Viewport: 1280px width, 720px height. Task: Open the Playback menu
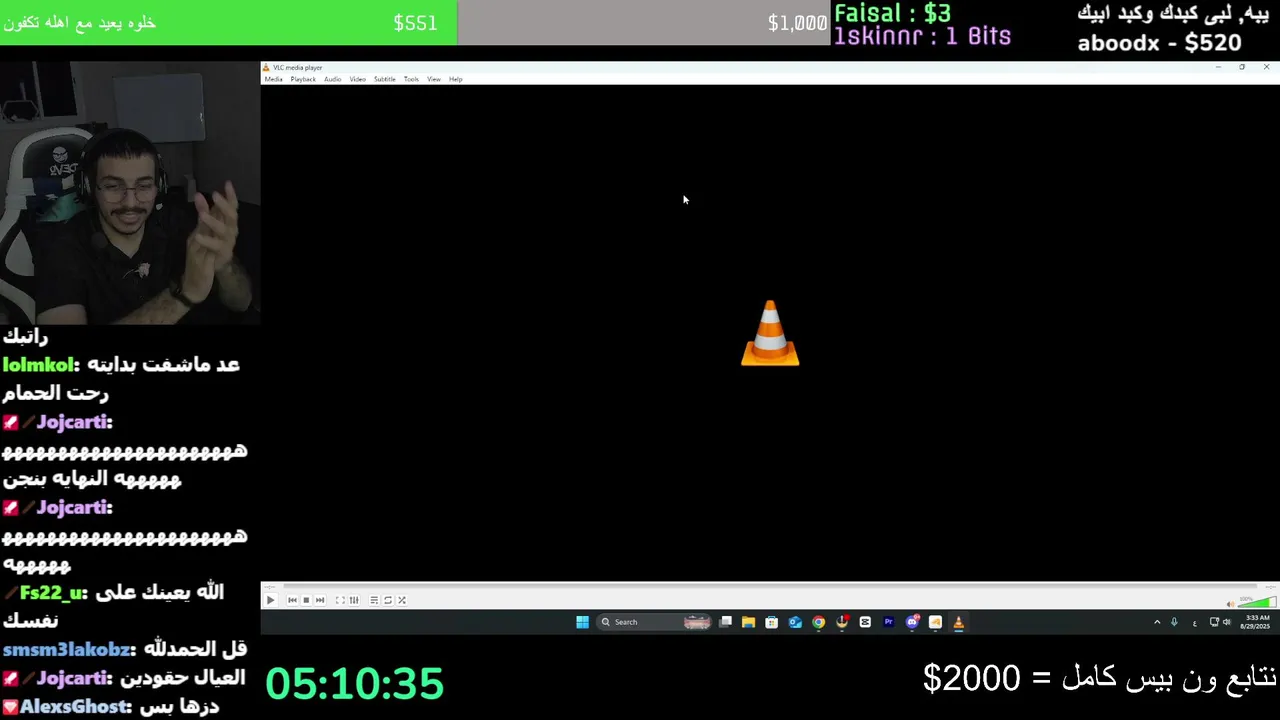click(x=303, y=79)
